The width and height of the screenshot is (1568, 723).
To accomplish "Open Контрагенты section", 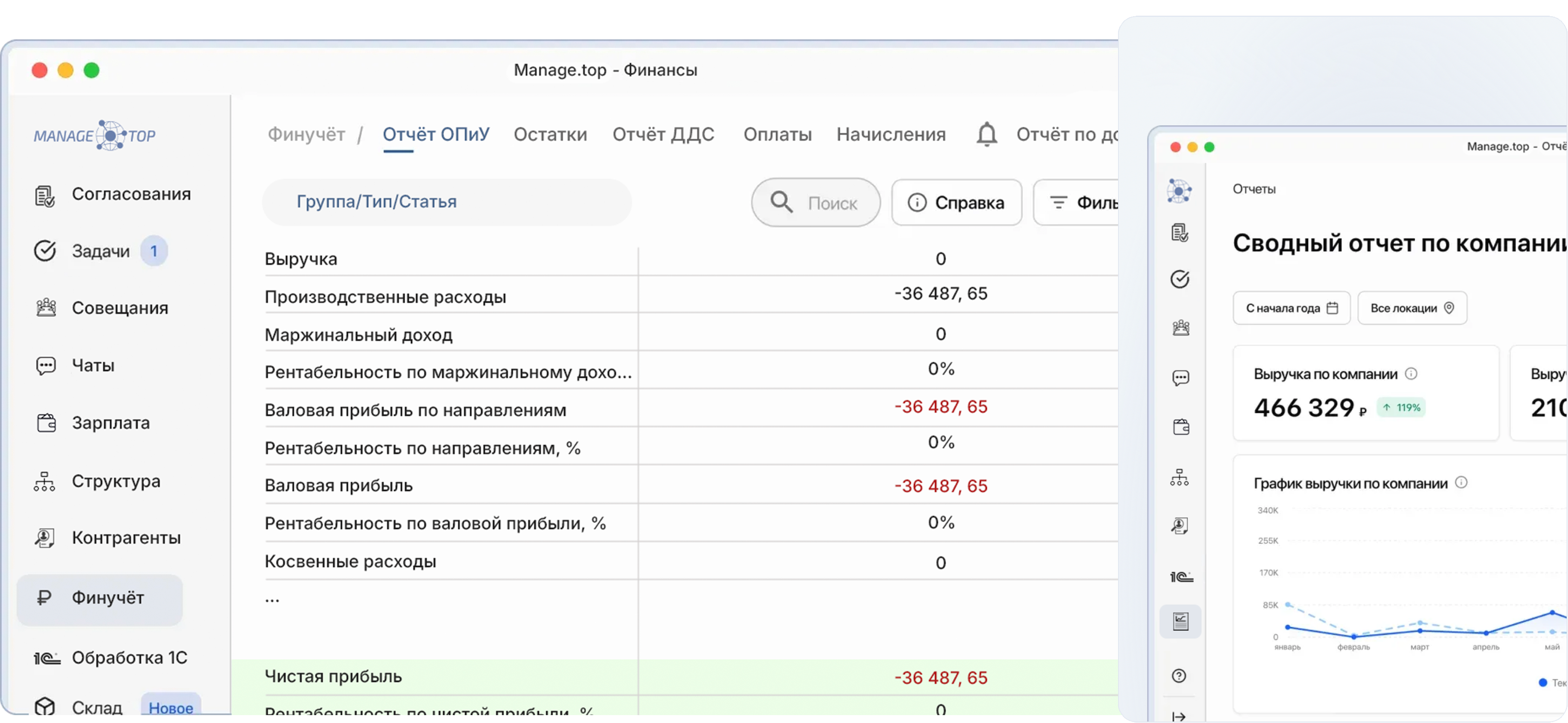I will (107, 537).
